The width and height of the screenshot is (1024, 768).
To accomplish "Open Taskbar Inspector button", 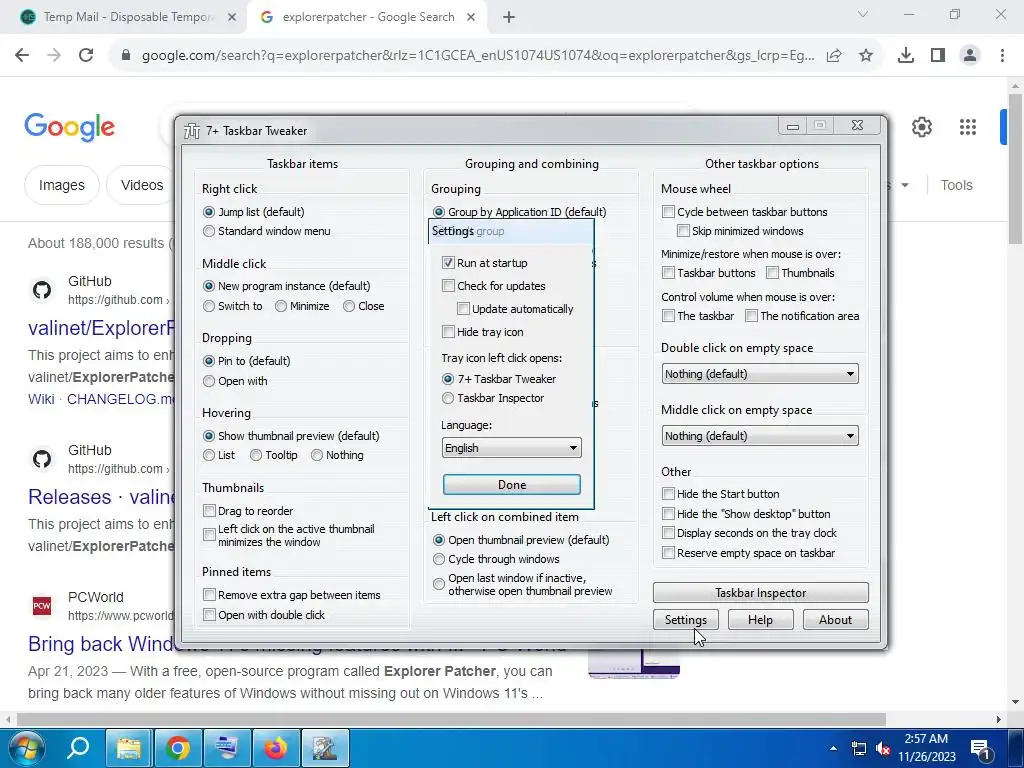I will (760, 593).
